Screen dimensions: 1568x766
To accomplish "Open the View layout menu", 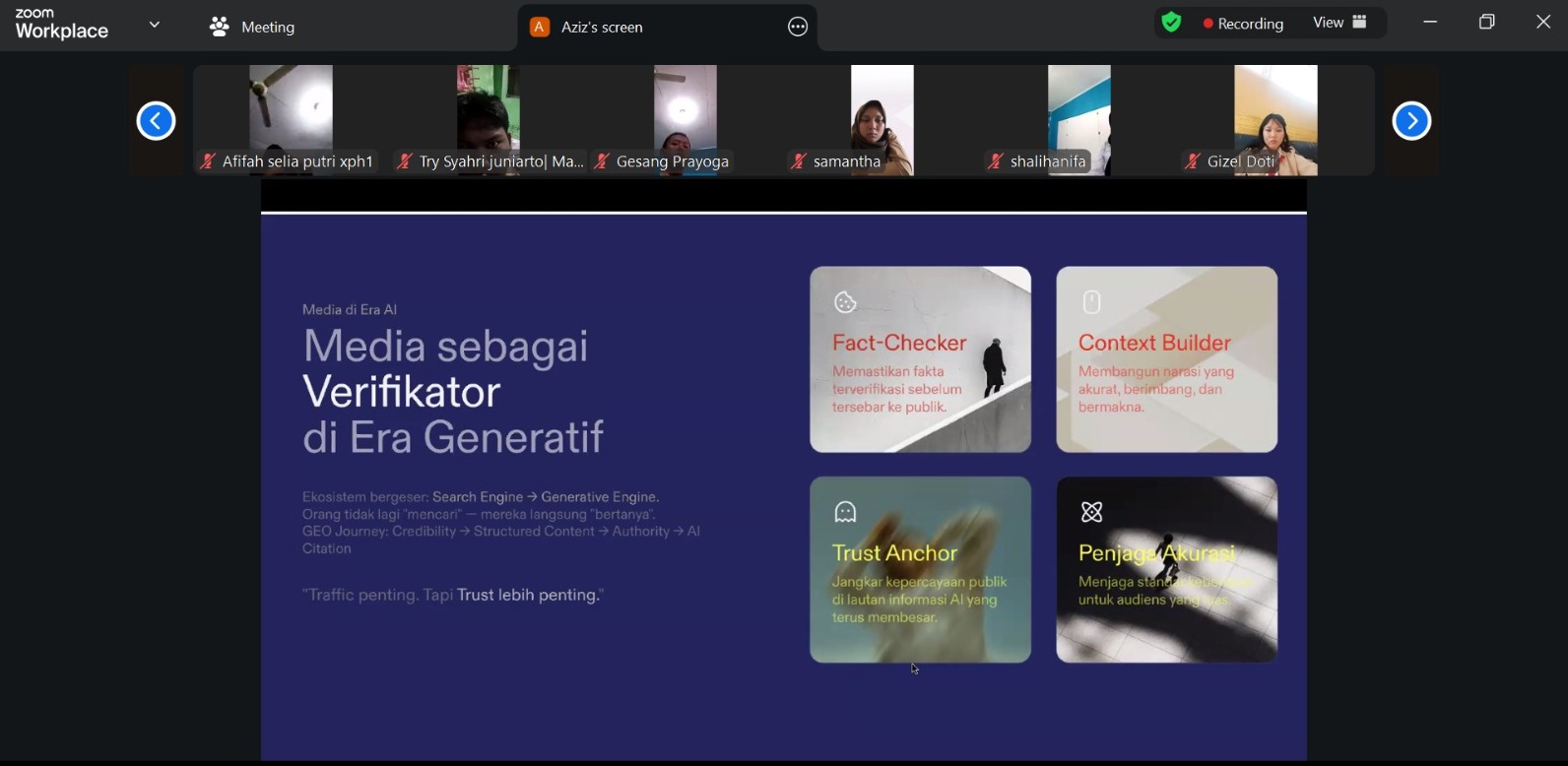I will pyautogui.click(x=1340, y=23).
